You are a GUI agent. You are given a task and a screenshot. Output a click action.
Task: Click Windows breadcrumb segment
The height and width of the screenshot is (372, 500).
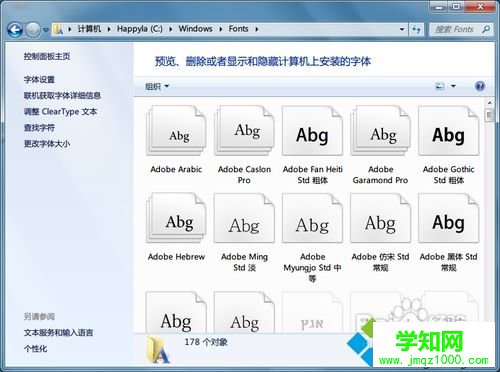coord(195,29)
